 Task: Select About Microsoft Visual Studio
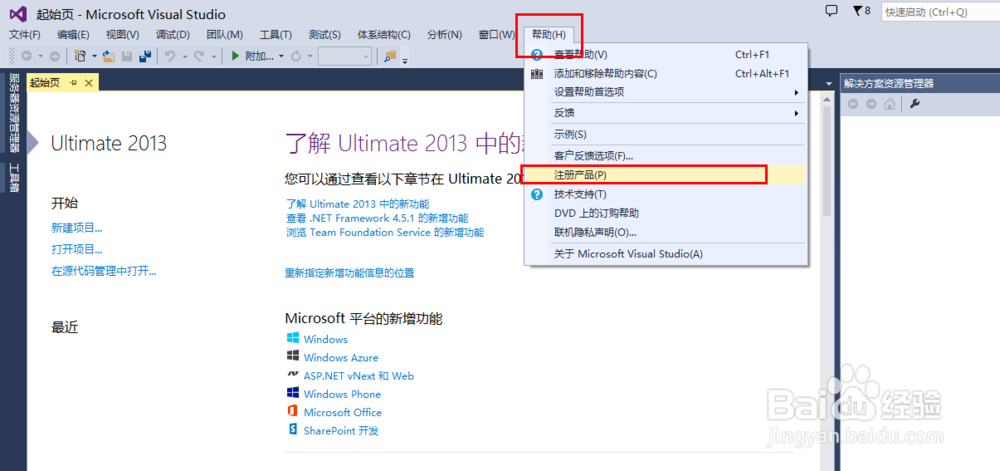coord(665,254)
